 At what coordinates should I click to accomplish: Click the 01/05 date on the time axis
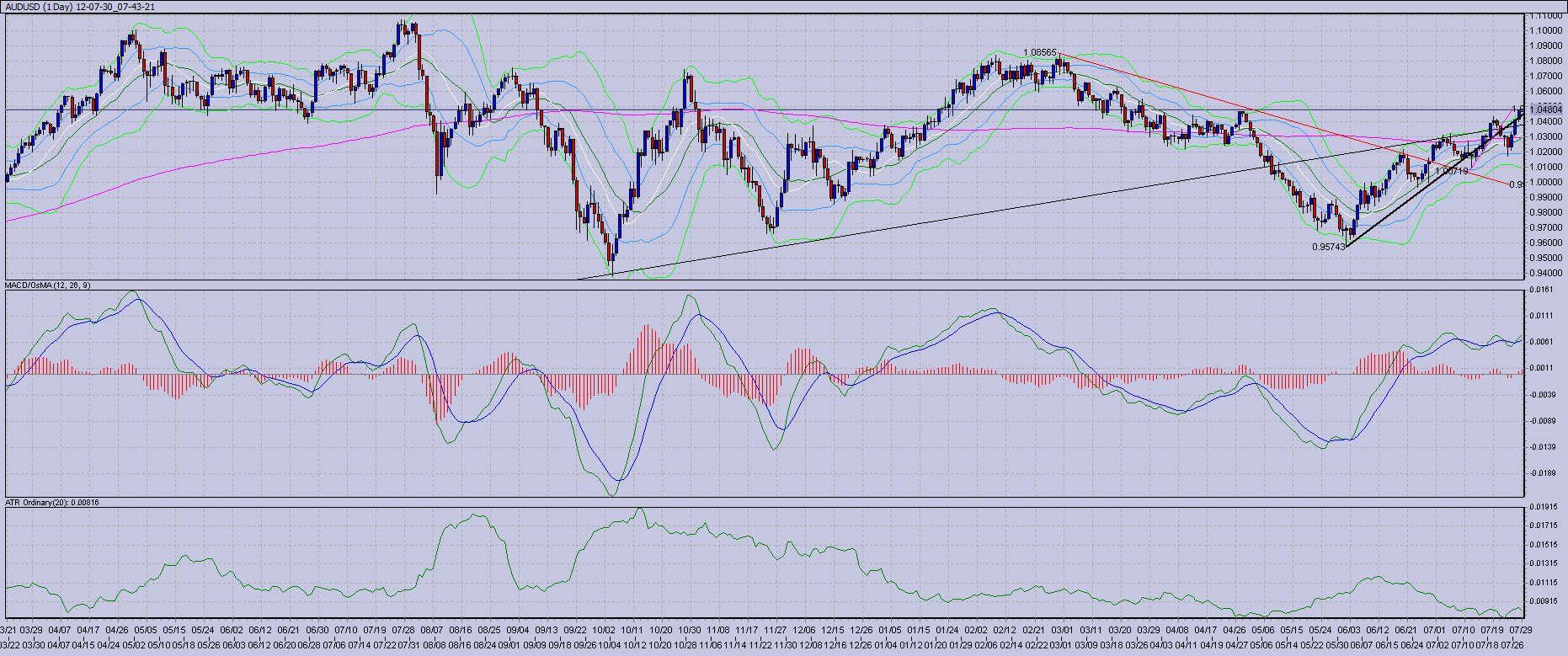coord(890,629)
